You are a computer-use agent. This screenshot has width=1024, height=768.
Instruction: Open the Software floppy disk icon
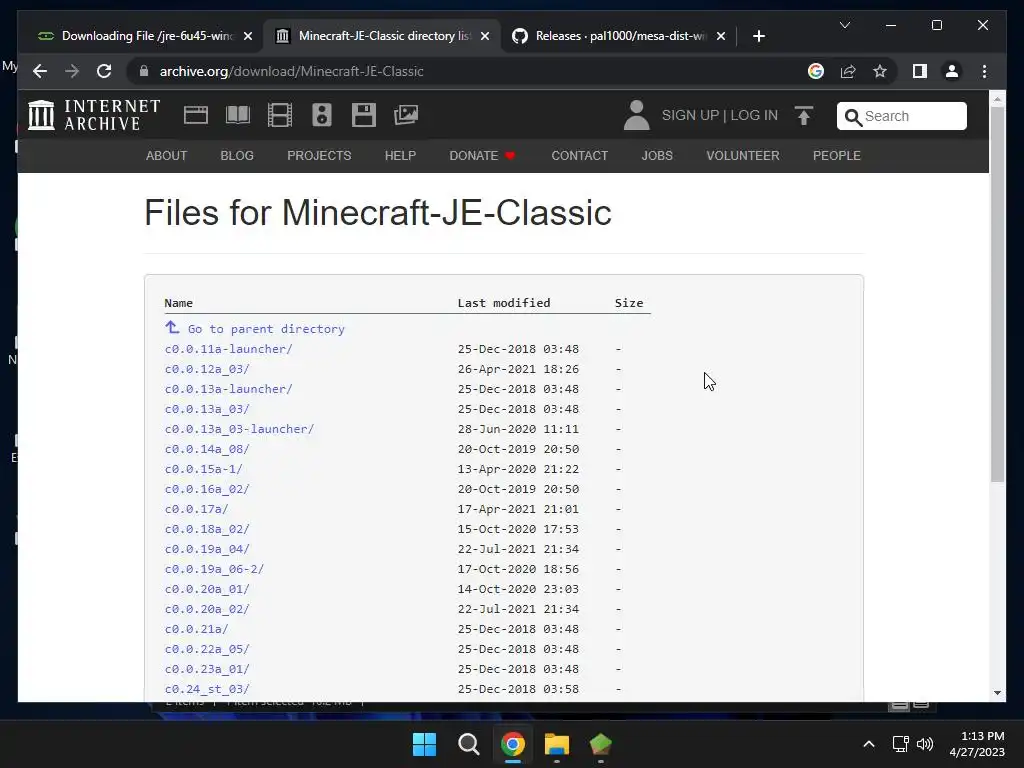[364, 115]
